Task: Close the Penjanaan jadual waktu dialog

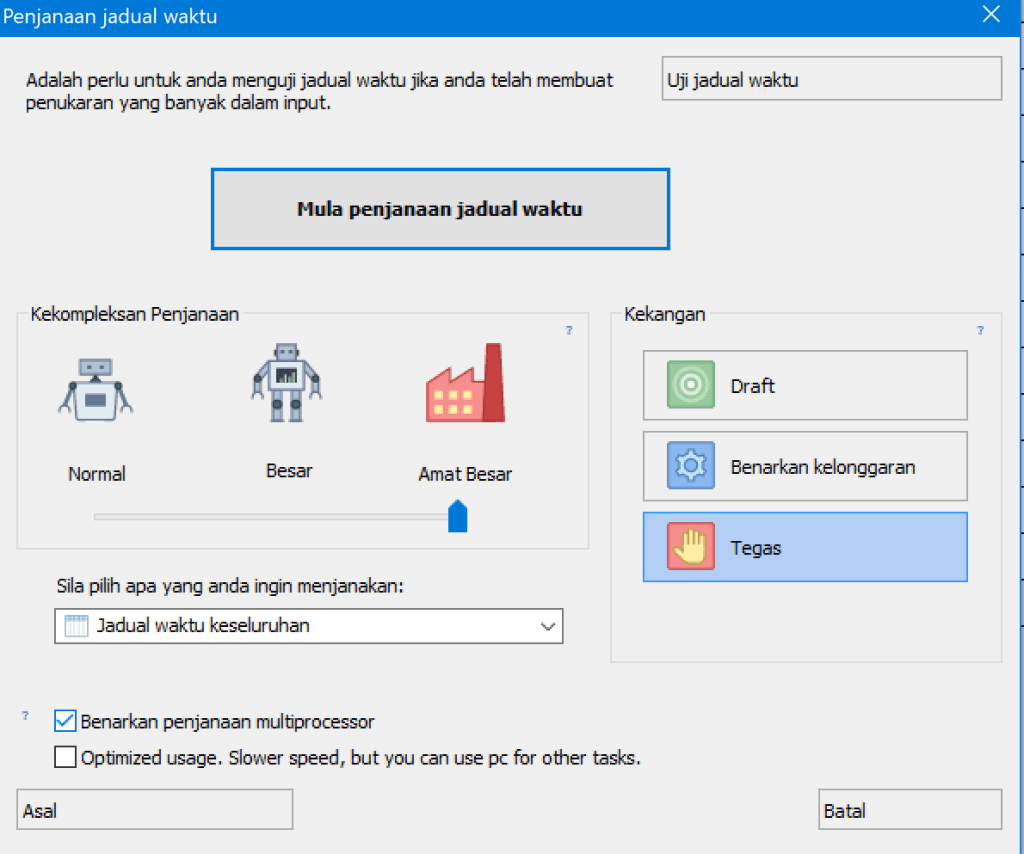Action: point(991,14)
